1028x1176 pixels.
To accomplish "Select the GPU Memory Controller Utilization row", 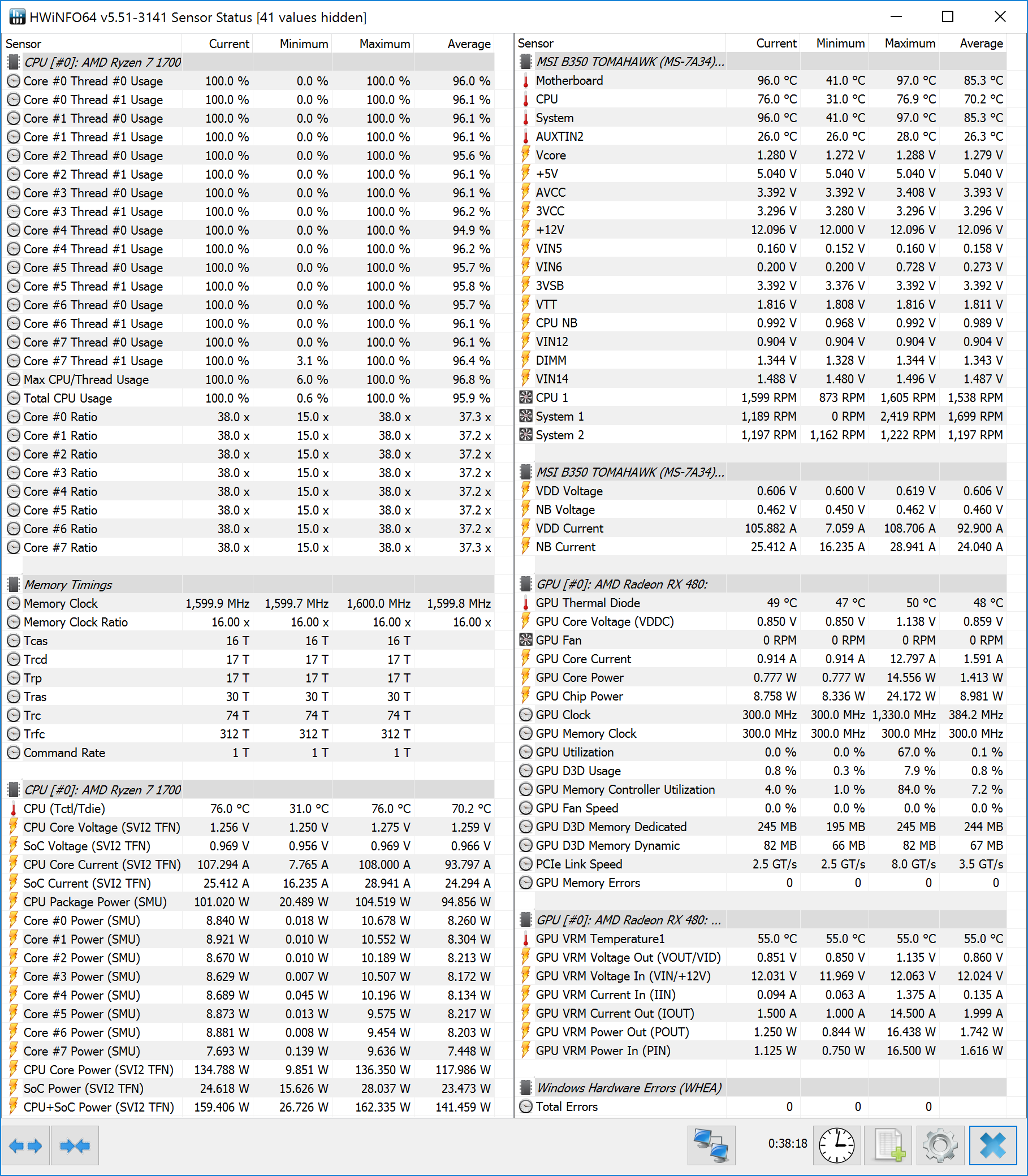I will coord(762,789).
